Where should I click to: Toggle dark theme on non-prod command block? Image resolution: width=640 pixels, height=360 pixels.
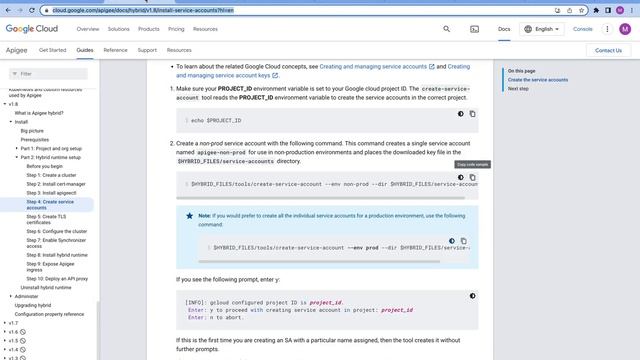tap(460, 178)
